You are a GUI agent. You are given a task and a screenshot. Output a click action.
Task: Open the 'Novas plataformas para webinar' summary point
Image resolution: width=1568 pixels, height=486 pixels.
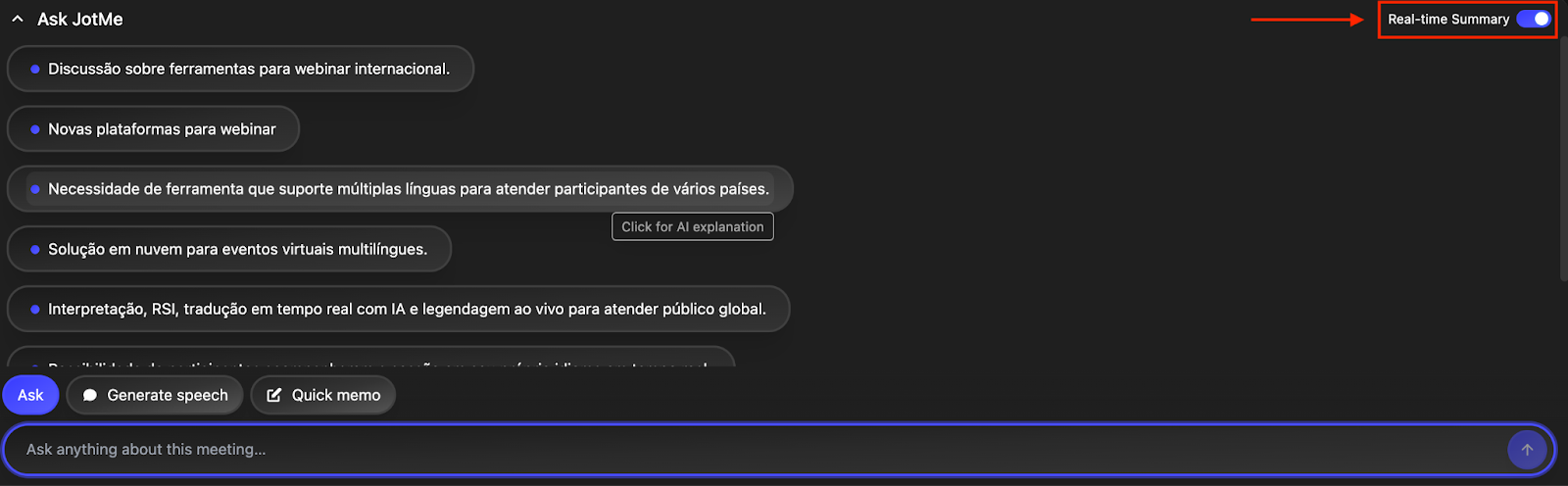[x=153, y=128]
